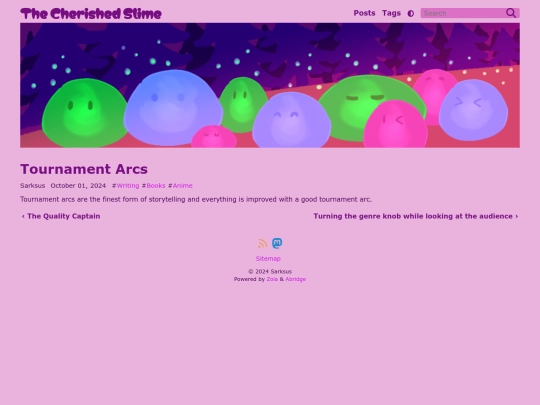
Task: Open The Cherished Slime home title
Action: (x=91, y=14)
